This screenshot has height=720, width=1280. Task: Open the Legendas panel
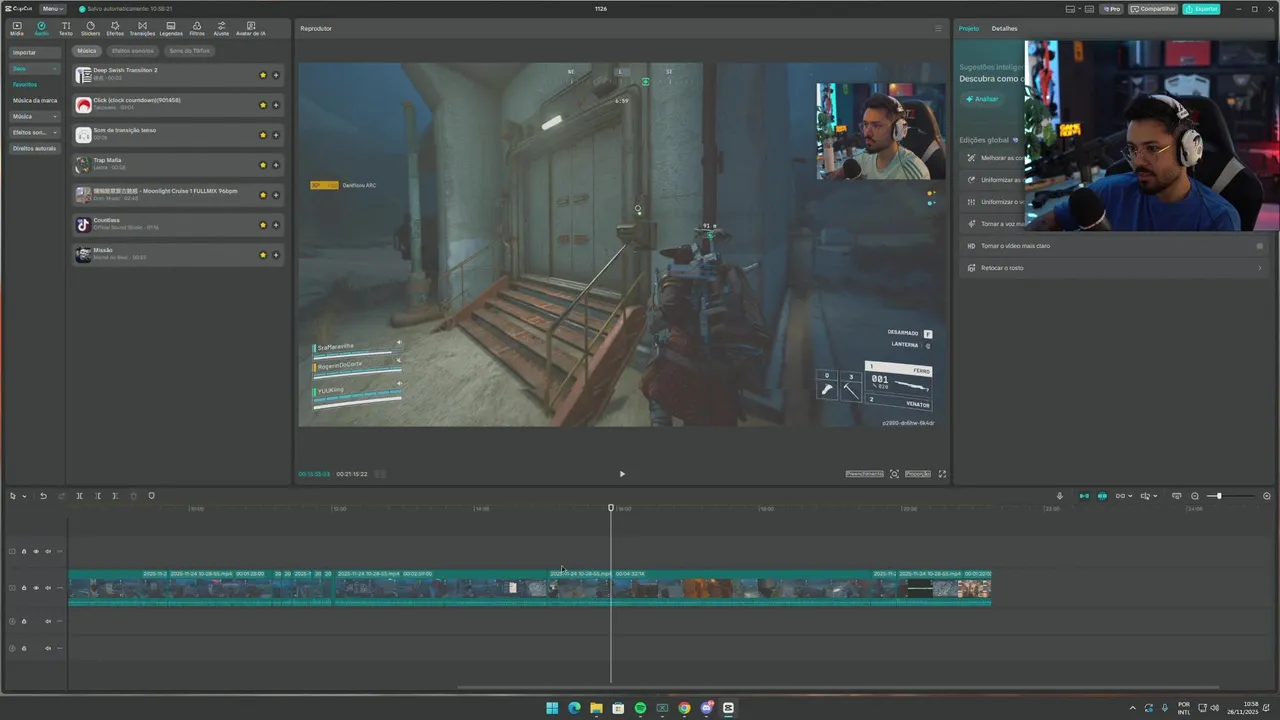[171, 28]
